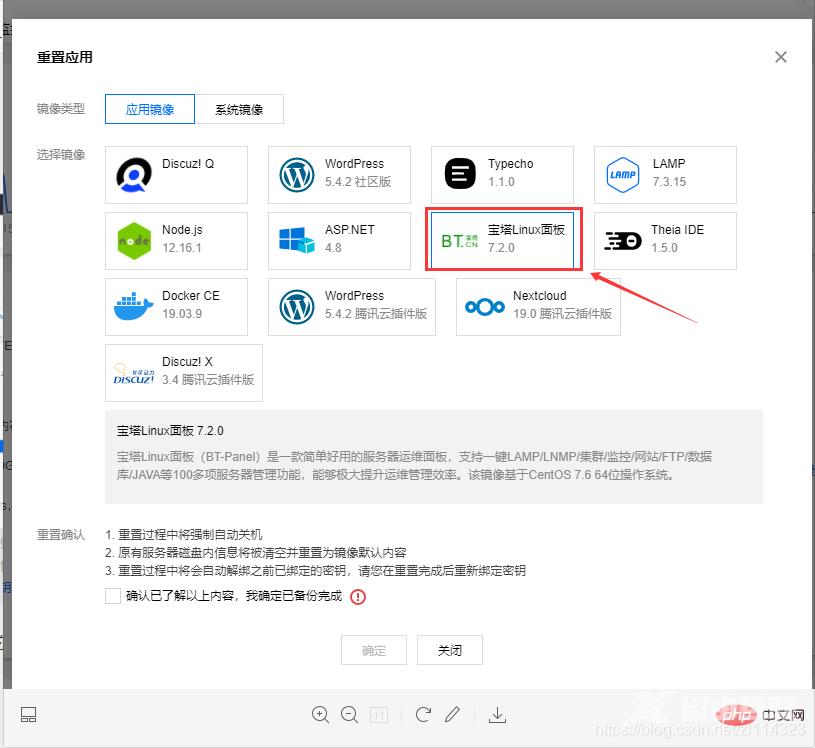Switch to the 系统镜像 tab
The height and width of the screenshot is (748, 815).
[240, 110]
